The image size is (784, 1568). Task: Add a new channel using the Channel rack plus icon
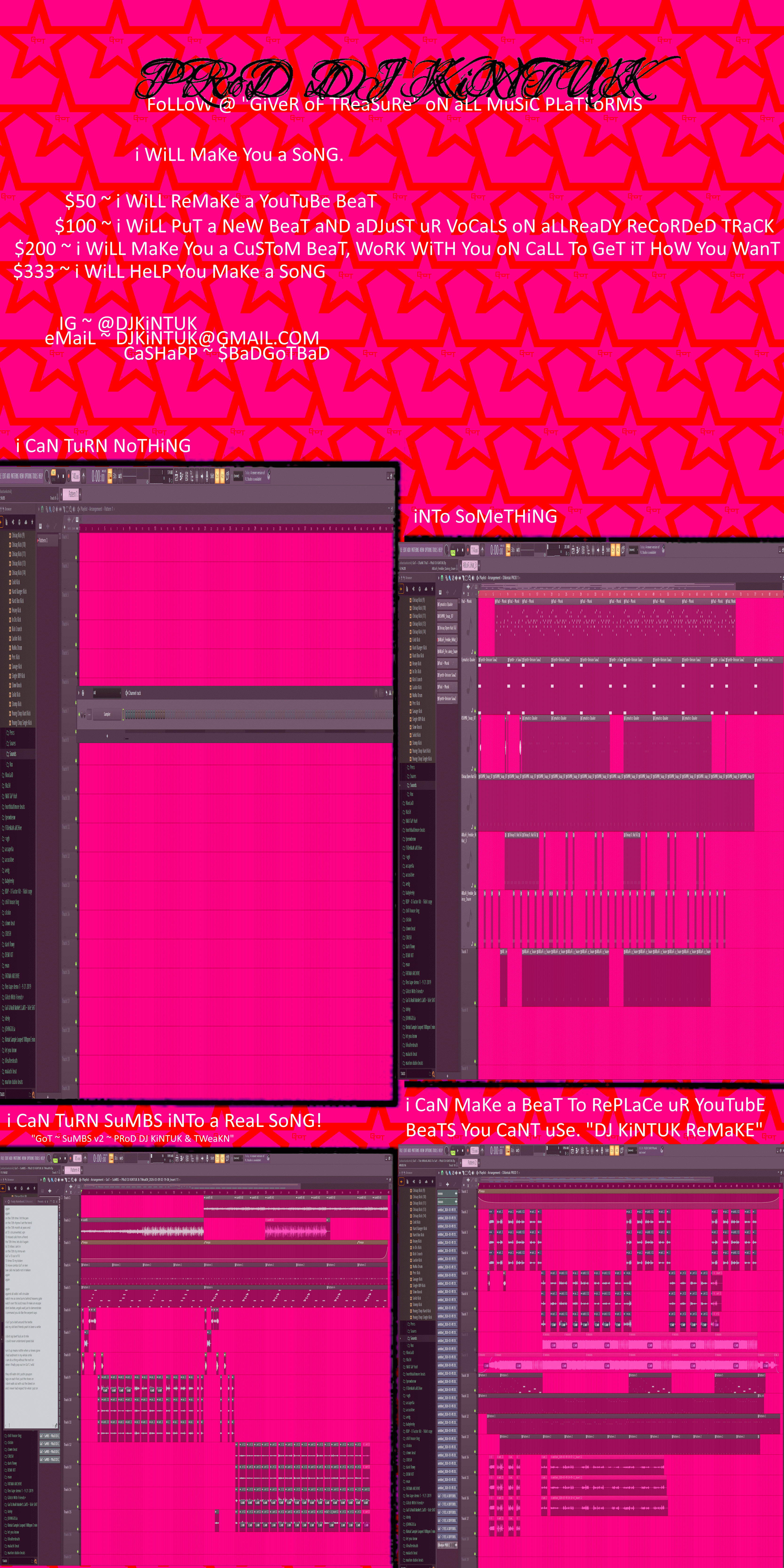(x=107, y=736)
